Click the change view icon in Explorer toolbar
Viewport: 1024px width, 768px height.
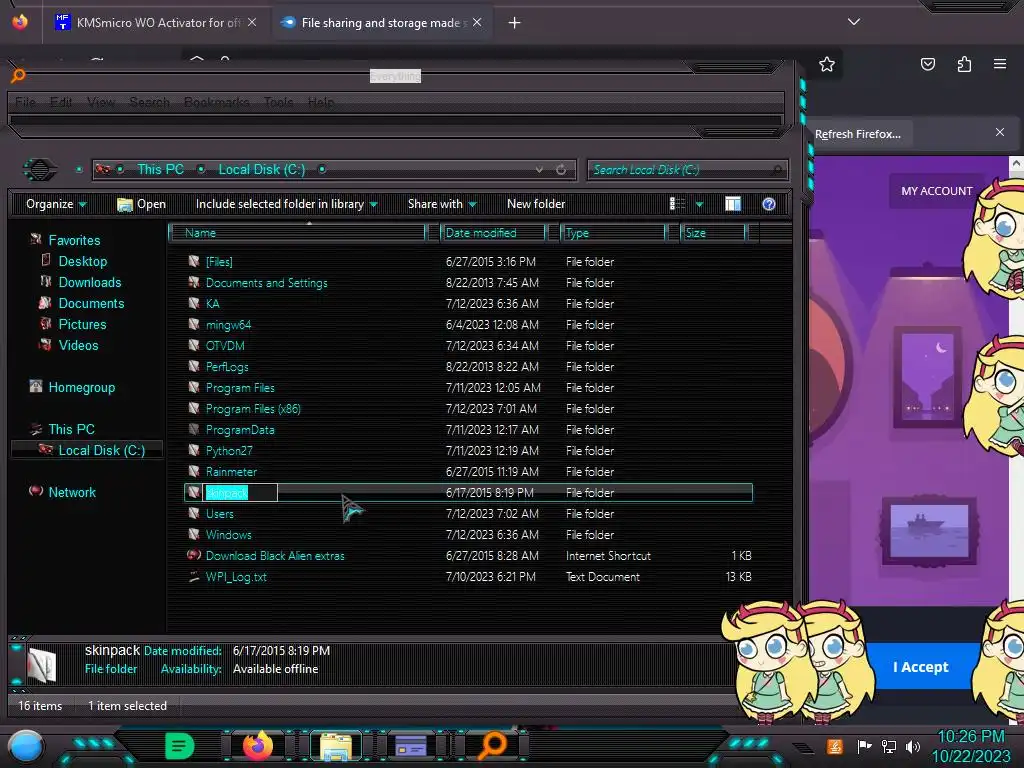(677, 204)
